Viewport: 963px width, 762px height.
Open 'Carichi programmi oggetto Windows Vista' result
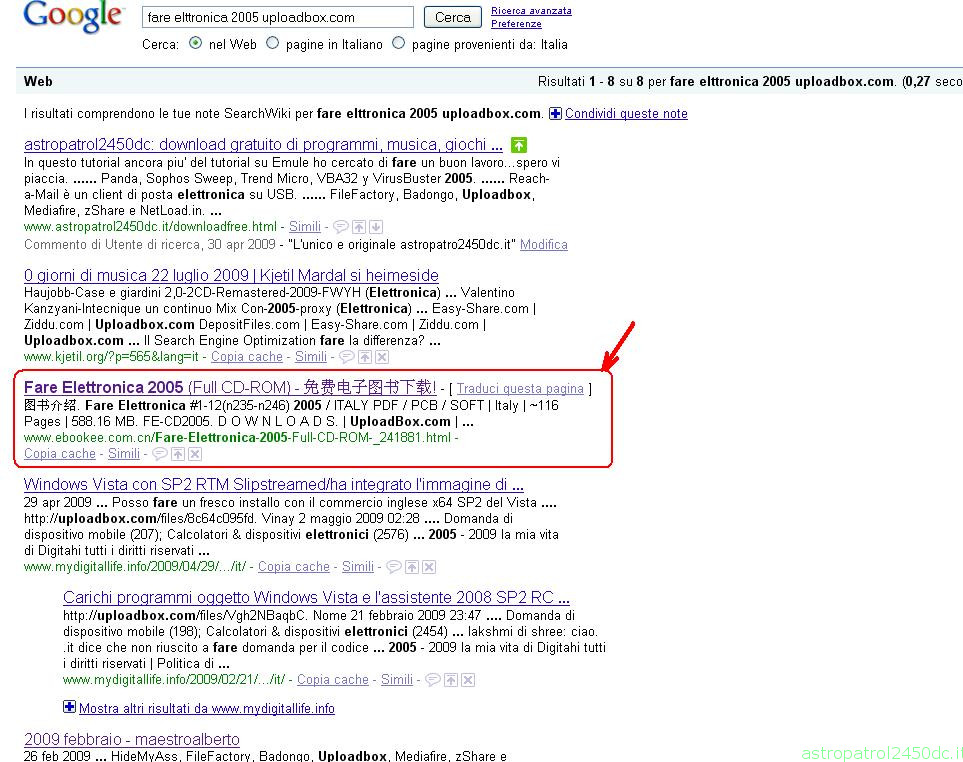(316, 597)
